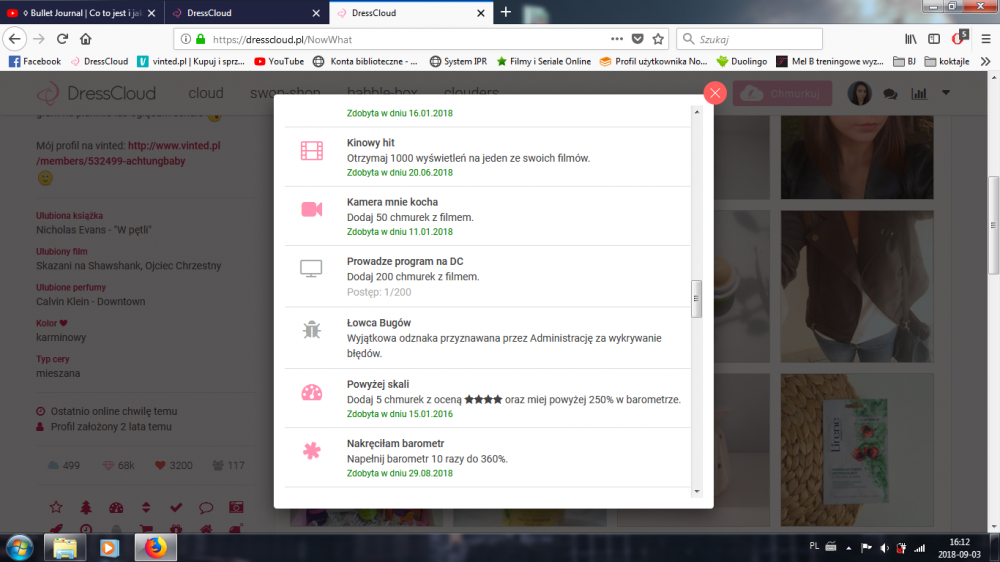Open the Firefox hamburger menu
Screen dimensions: 1000x562
pos(986,39)
